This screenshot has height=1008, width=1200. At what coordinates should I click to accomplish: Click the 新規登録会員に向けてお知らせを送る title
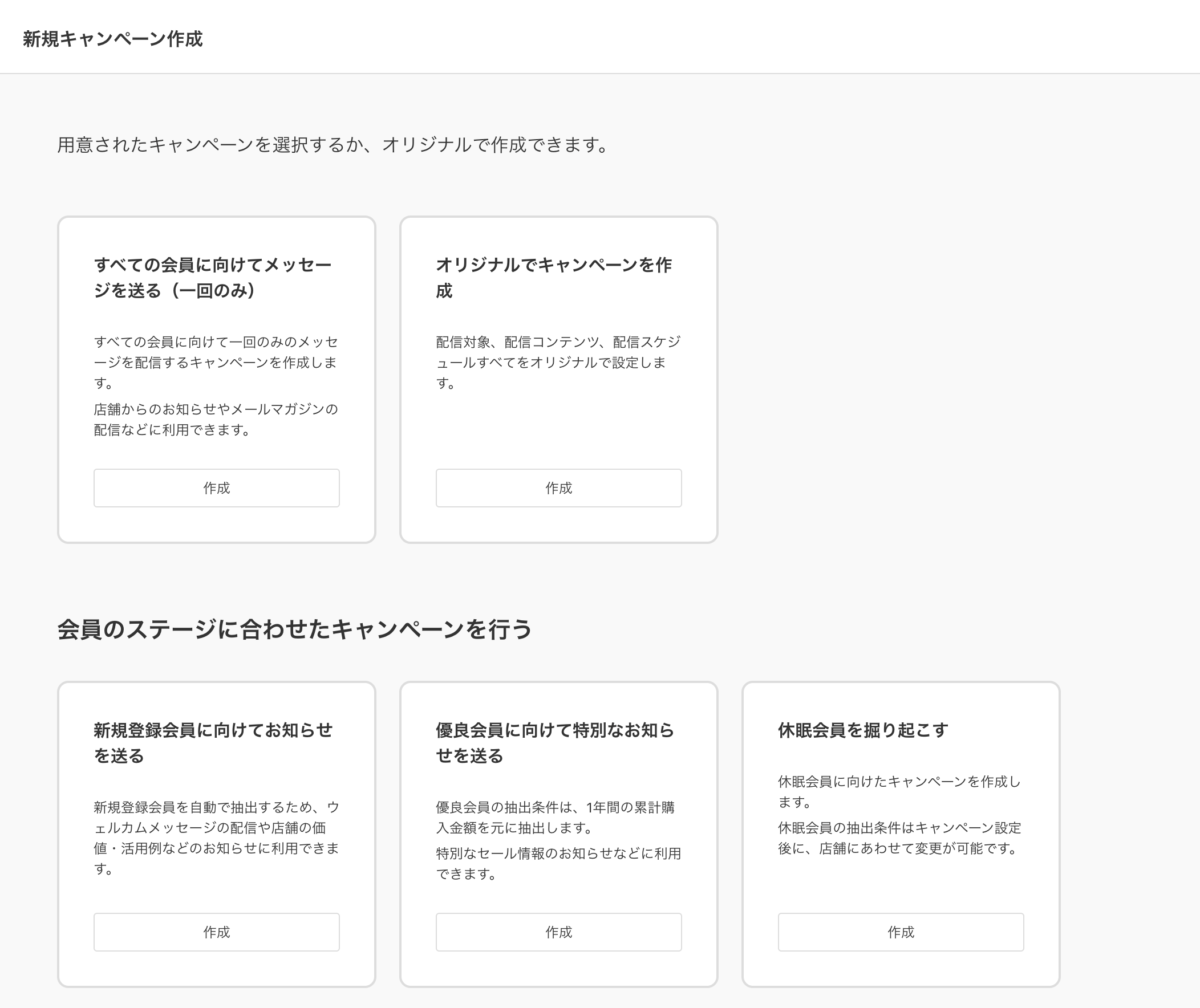click(213, 743)
